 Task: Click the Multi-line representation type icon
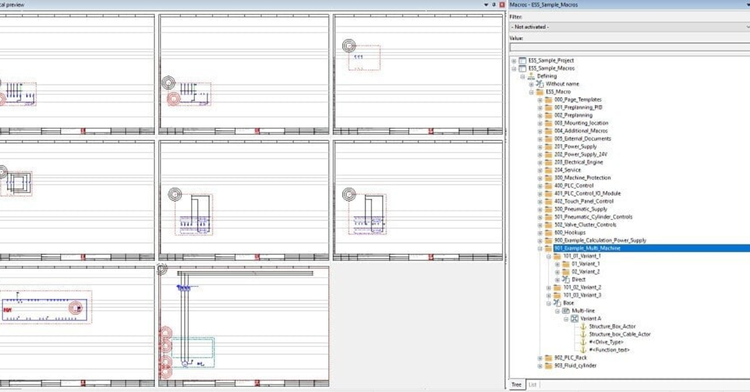coord(565,311)
